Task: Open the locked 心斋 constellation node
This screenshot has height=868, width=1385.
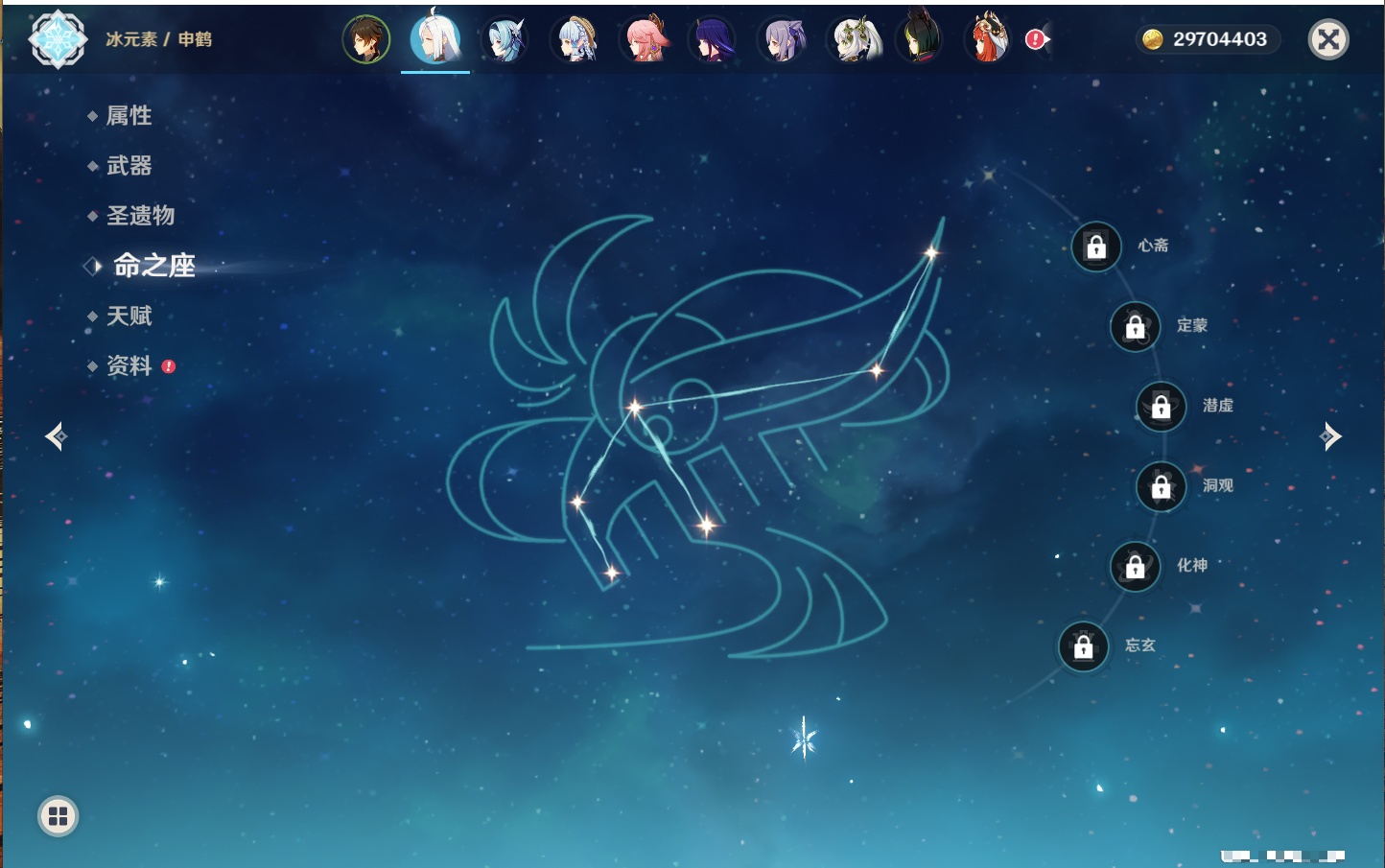Action: [1096, 246]
